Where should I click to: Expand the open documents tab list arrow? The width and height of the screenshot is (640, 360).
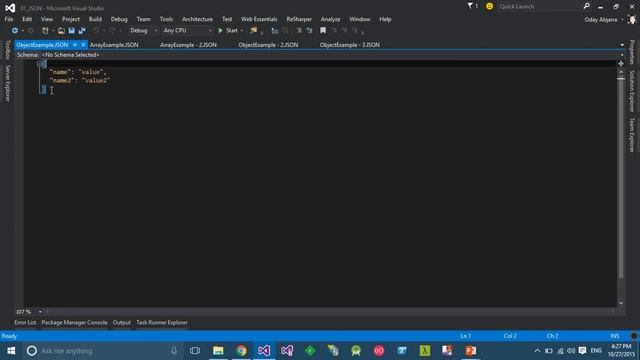[622, 45]
